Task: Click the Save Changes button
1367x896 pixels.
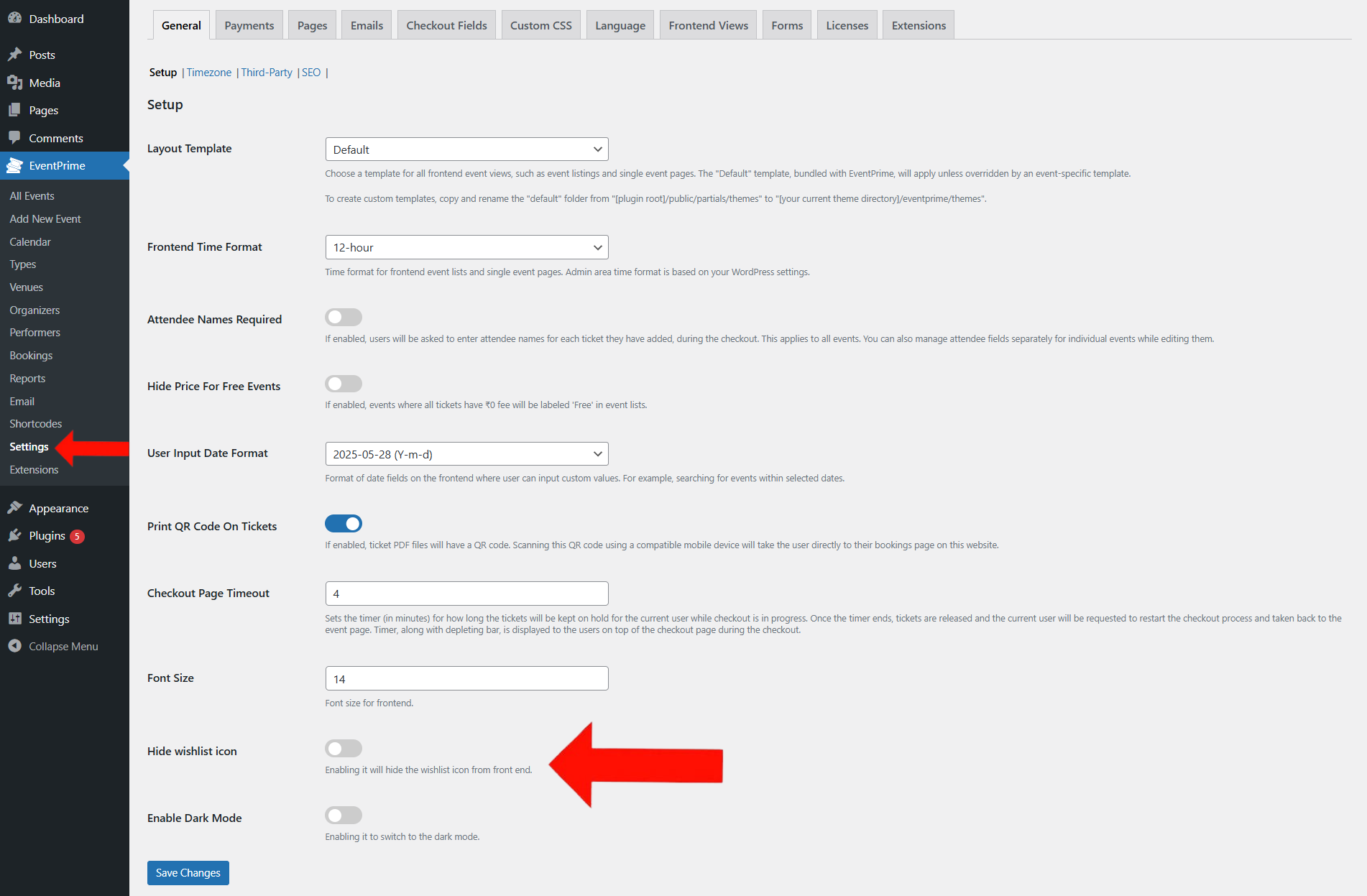Action: [188, 873]
